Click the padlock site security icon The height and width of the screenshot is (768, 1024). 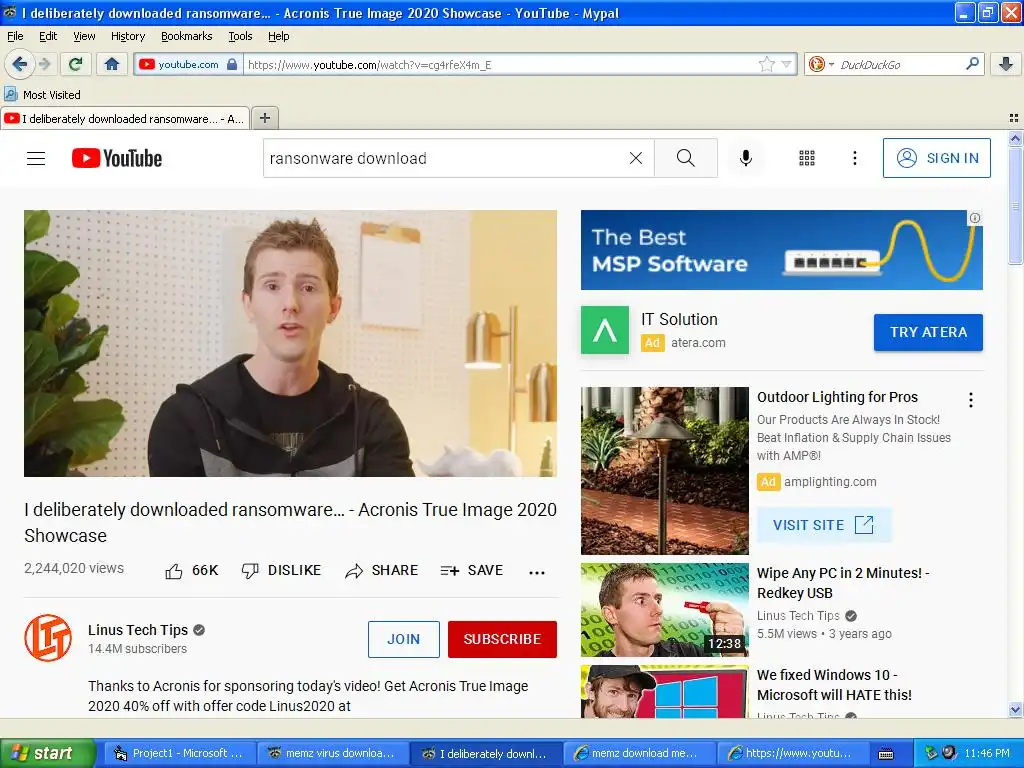pyautogui.click(x=232, y=64)
